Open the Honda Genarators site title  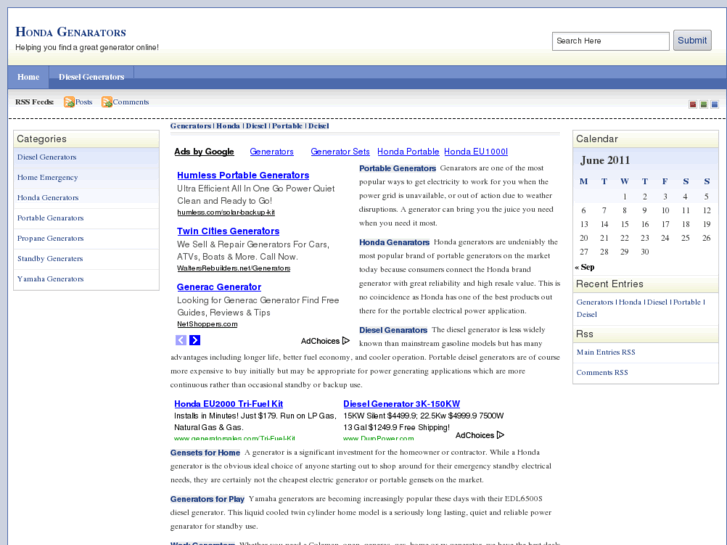[70, 32]
